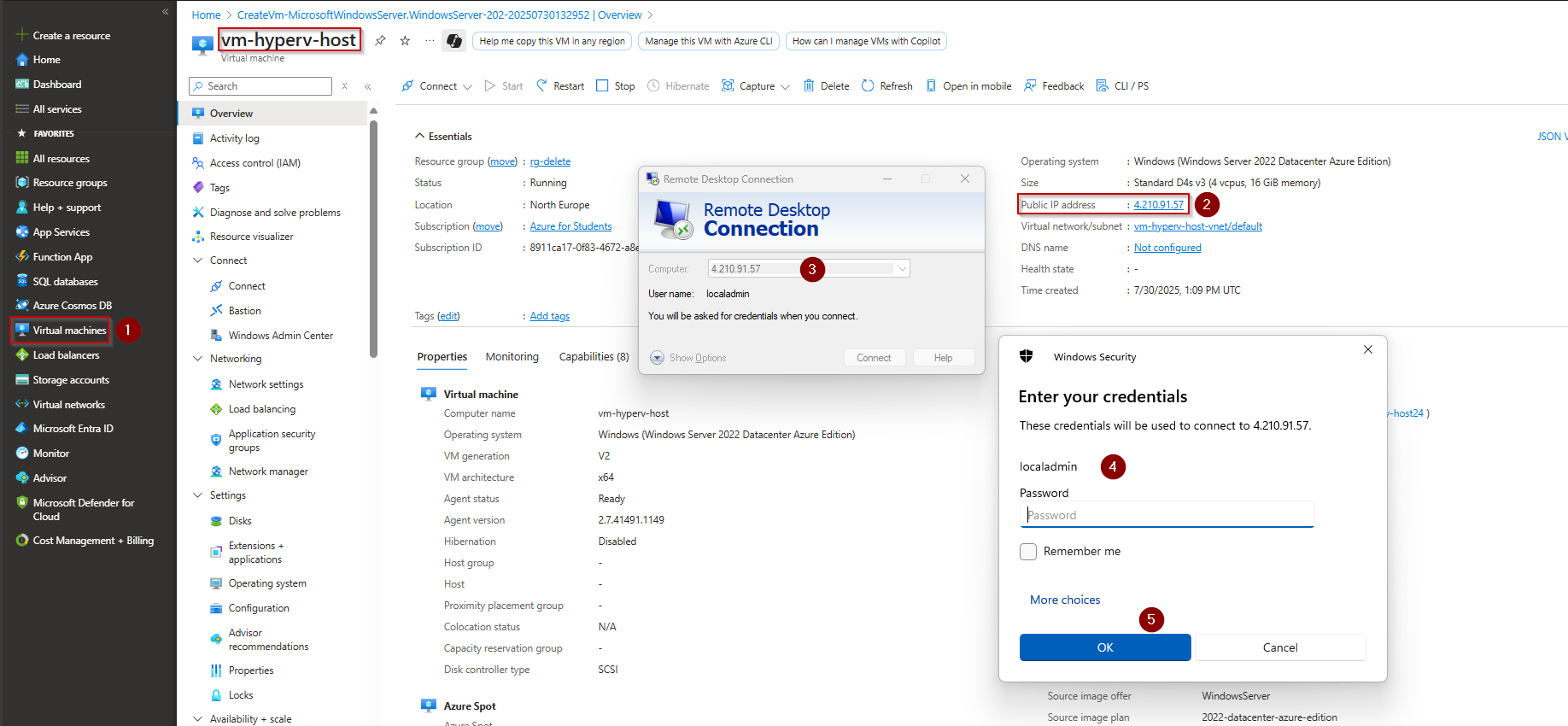The width and height of the screenshot is (1568, 726).
Task: Expand the Availability + scale group
Action: tap(198, 719)
